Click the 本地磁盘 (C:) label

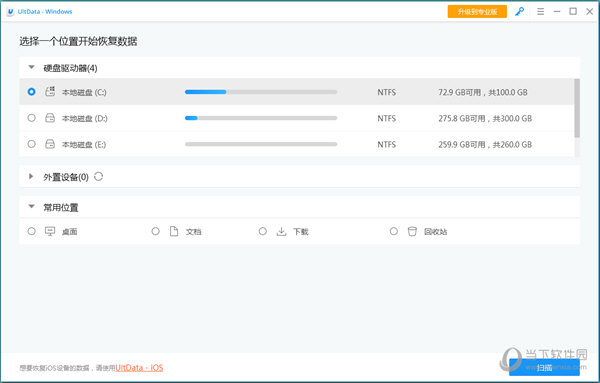click(x=84, y=93)
